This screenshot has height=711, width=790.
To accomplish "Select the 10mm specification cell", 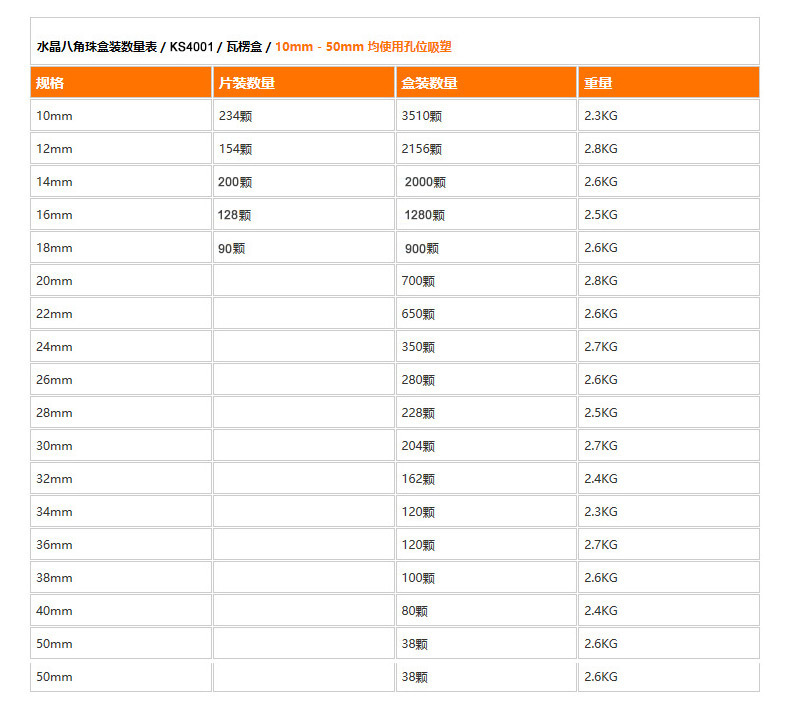I will [x=54, y=116].
